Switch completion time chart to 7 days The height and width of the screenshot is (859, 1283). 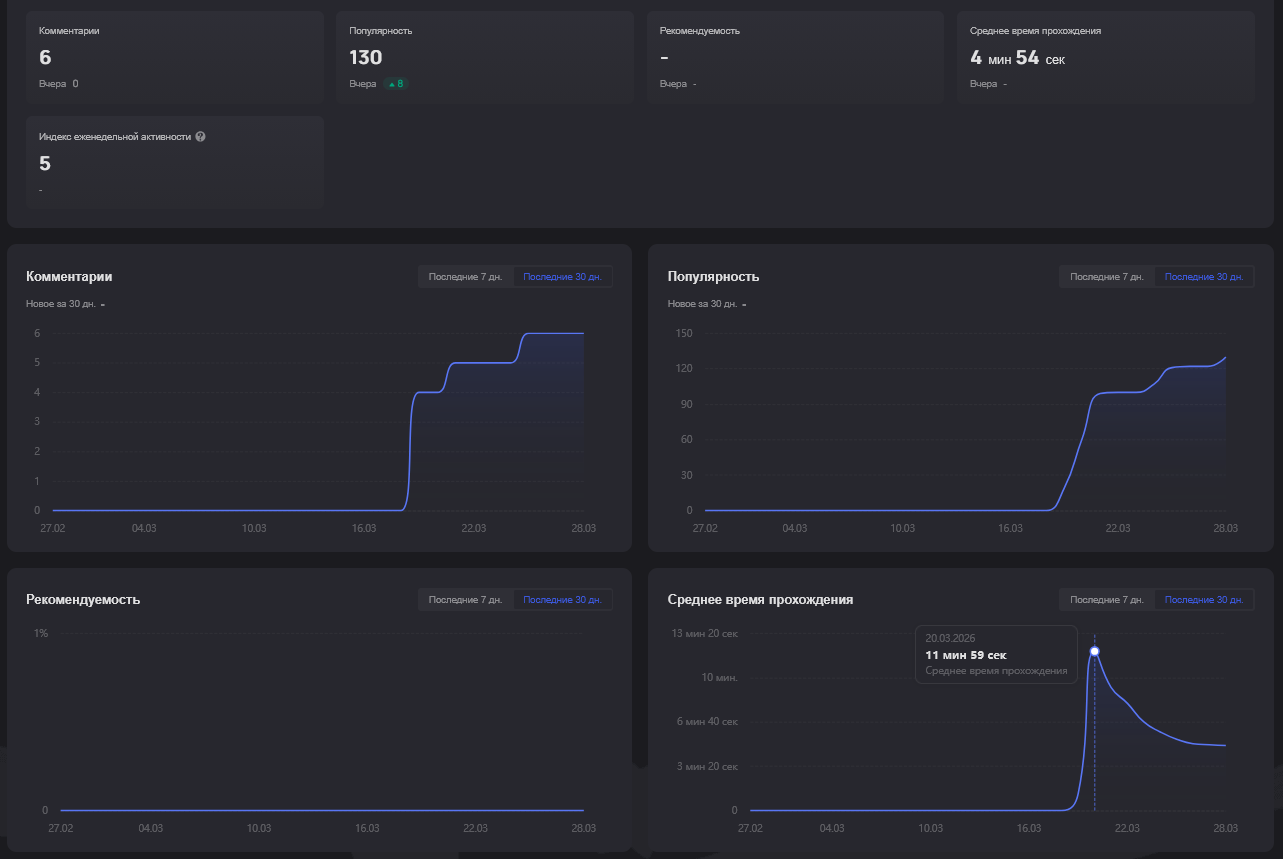1107,600
